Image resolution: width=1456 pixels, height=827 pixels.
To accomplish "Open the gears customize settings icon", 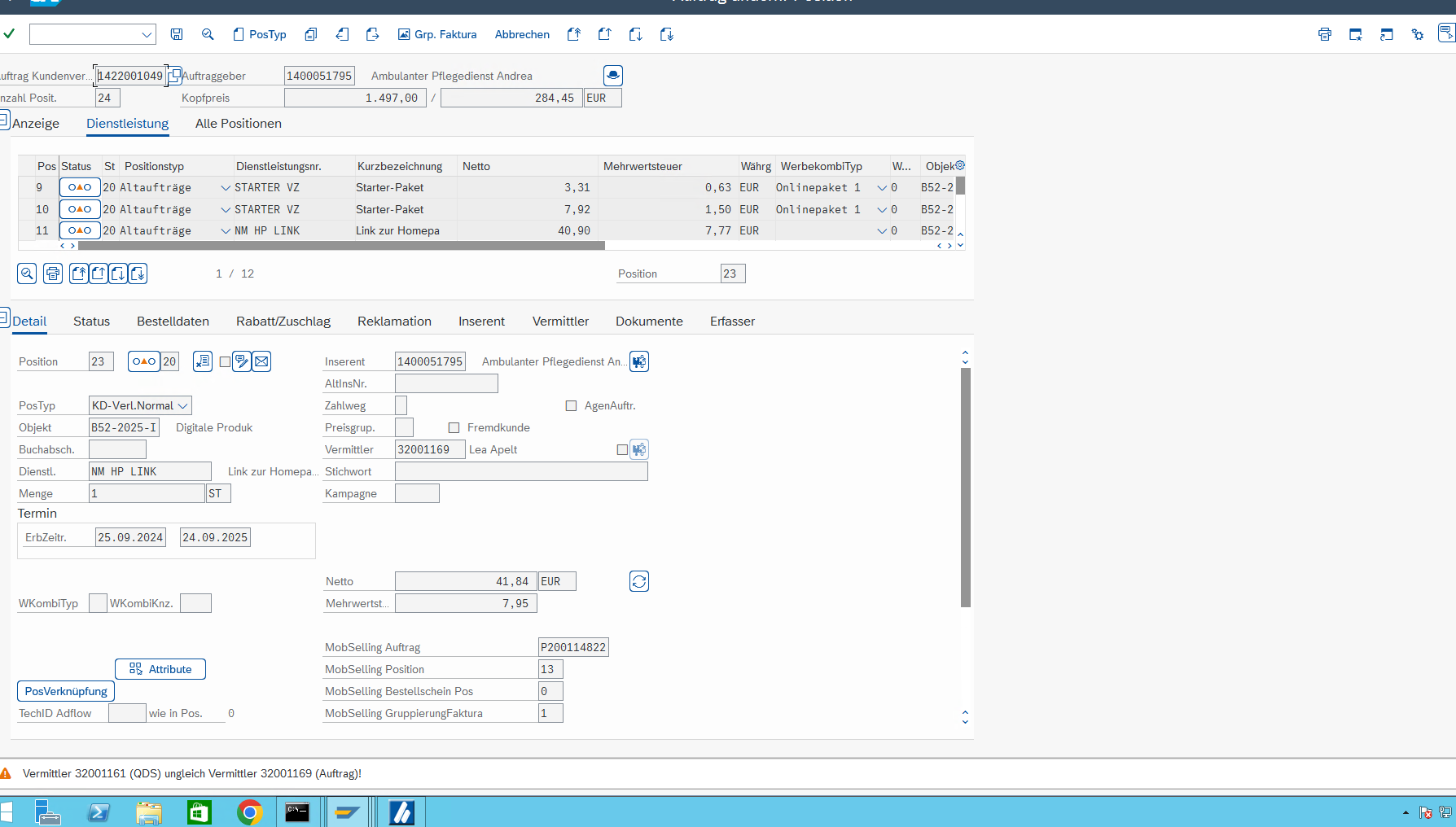I will pyautogui.click(x=1418, y=34).
